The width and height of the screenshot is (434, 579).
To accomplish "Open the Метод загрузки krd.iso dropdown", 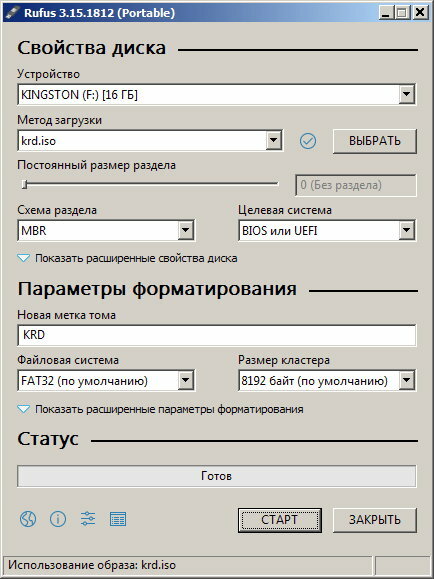I will [x=150, y=141].
